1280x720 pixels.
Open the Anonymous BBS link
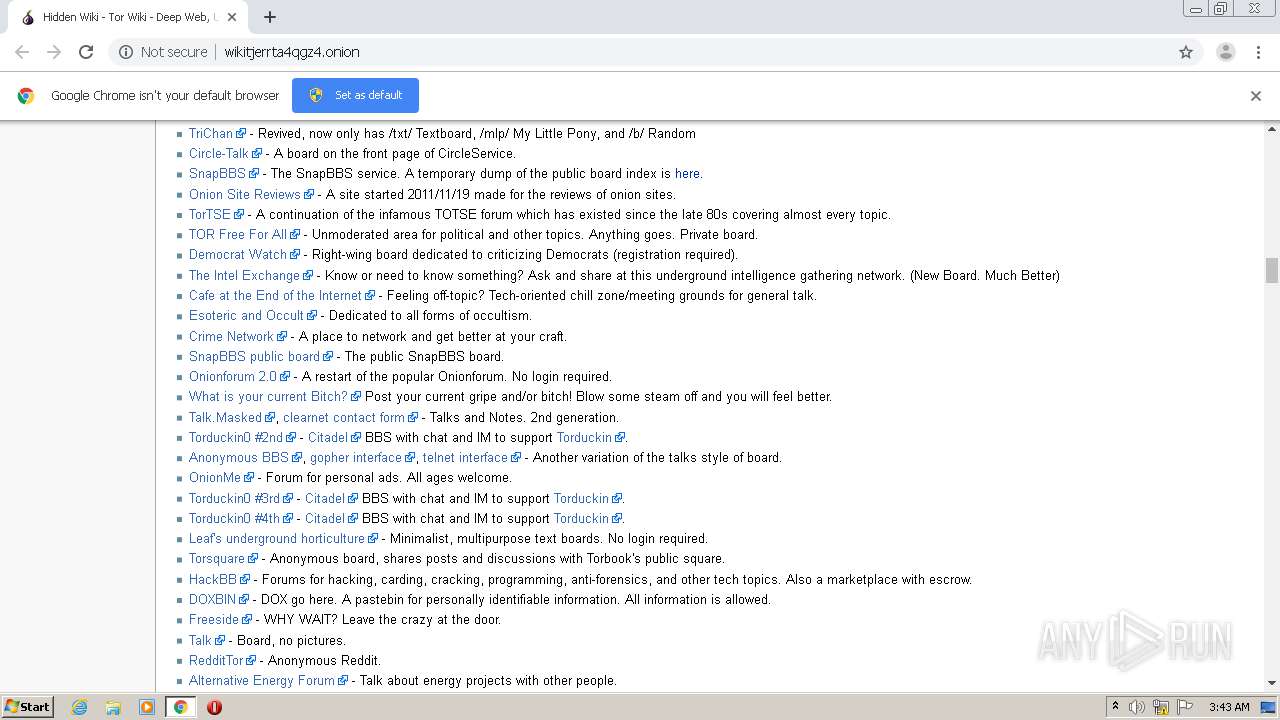tap(238, 457)
